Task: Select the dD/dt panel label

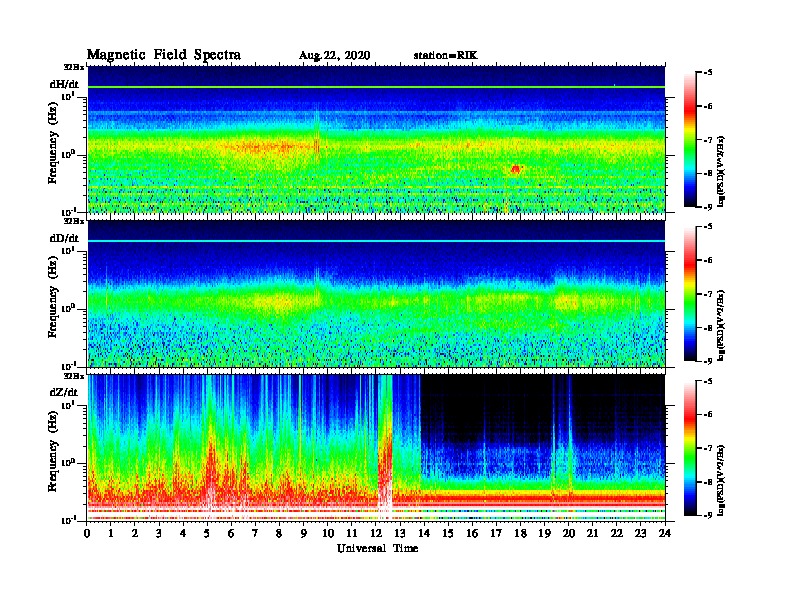Action: click(x=64, y=238)
